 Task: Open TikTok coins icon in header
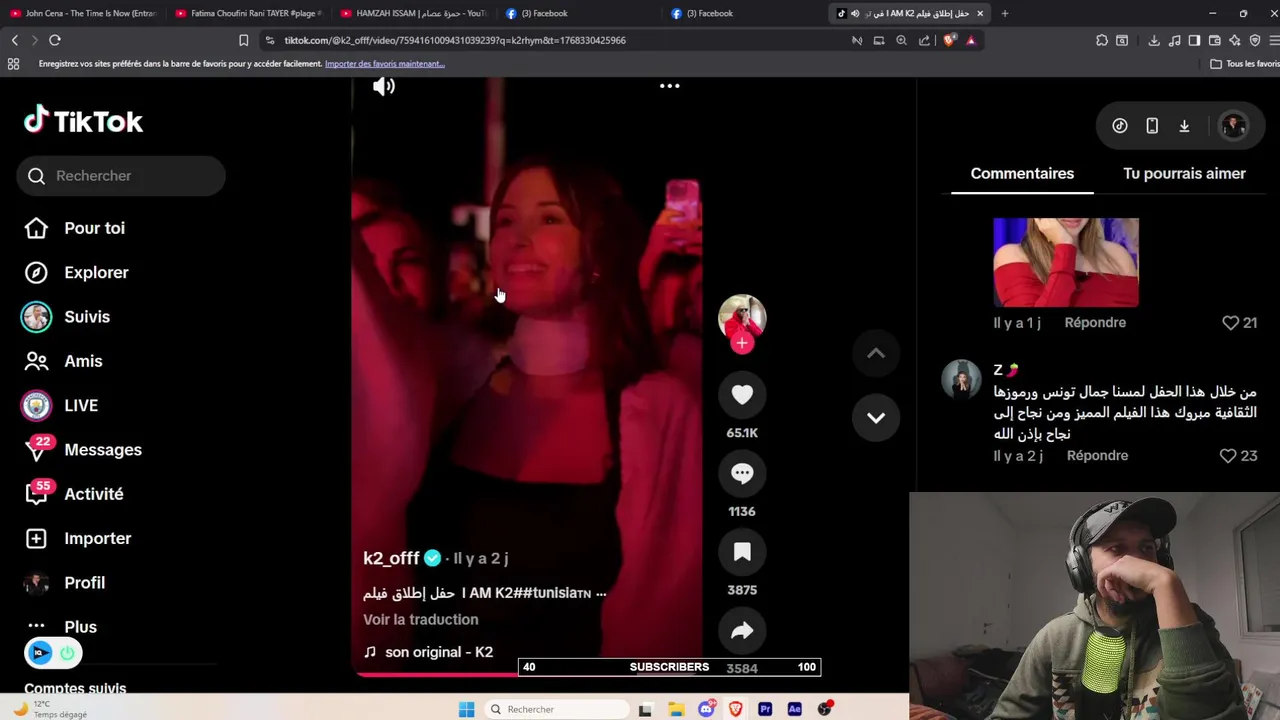[x=1120, y=126]
